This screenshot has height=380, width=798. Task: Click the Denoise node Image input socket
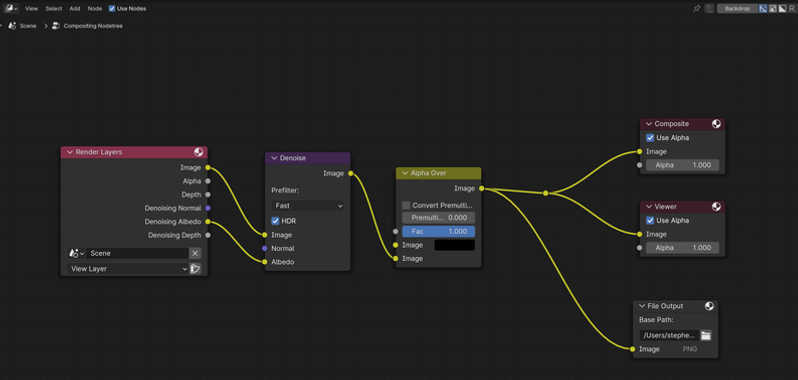[x=265, y=235]
